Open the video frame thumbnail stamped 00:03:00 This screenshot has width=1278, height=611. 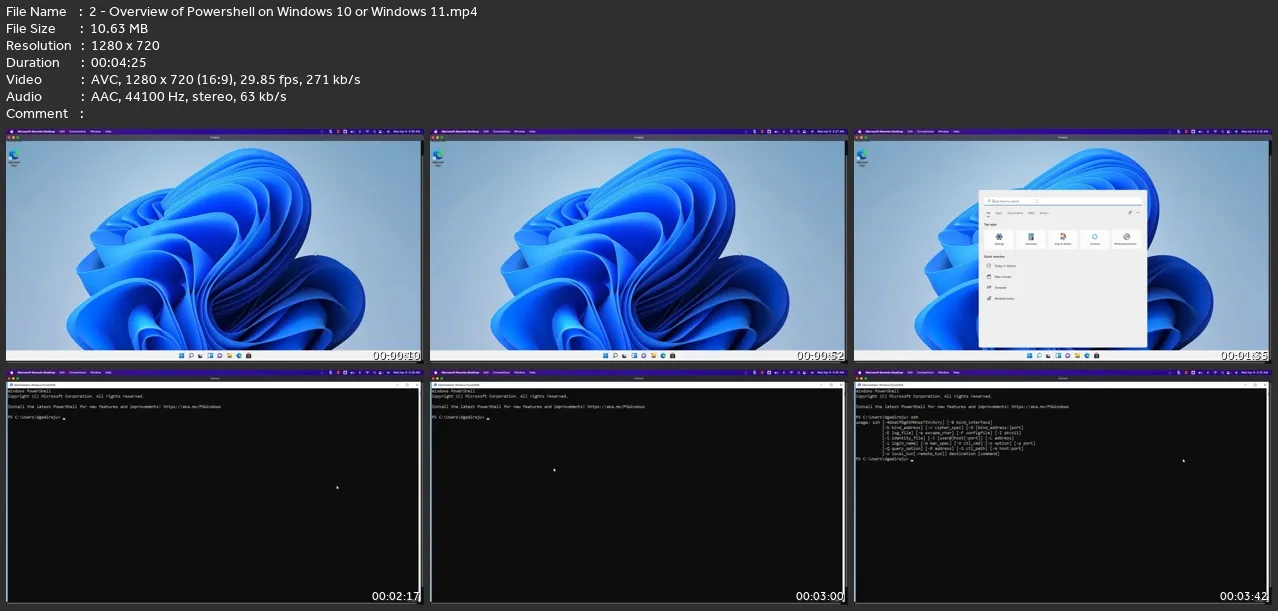tap(638, 485)
